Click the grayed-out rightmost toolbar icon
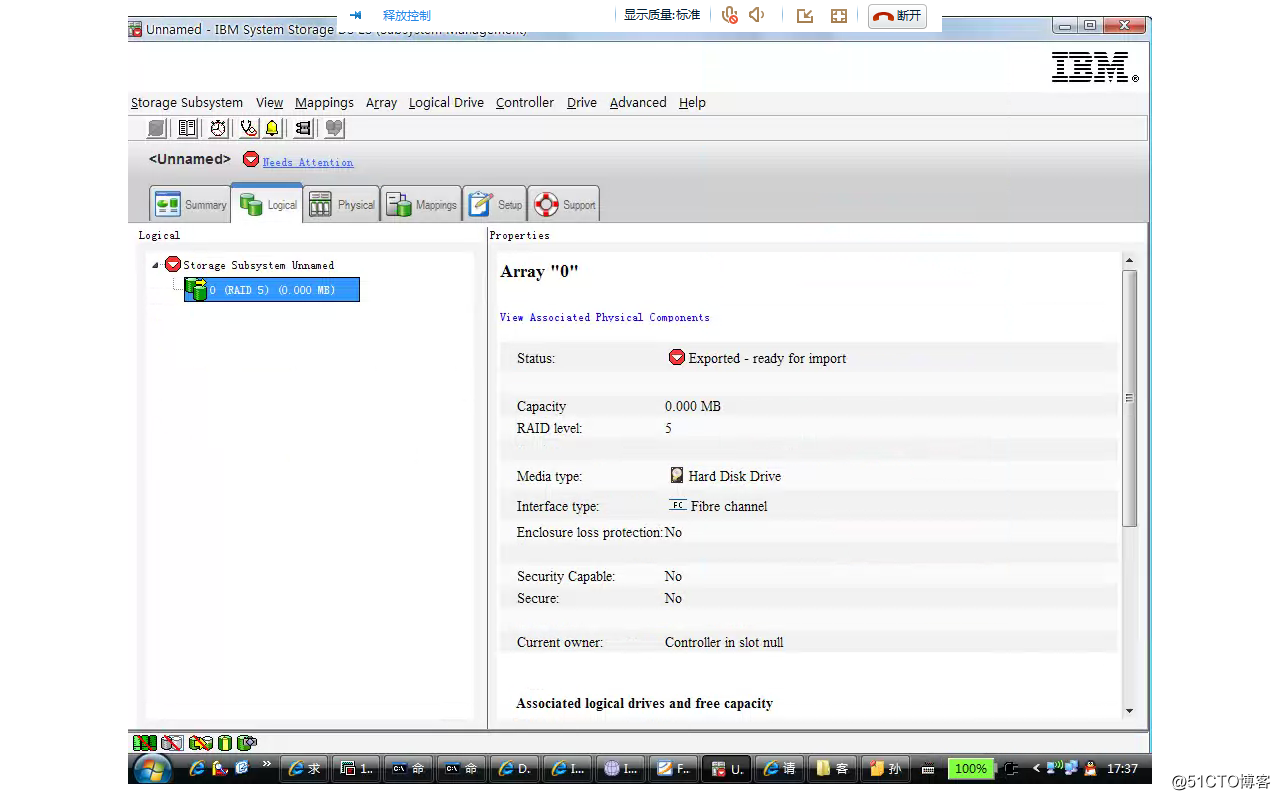 point(334,128)
